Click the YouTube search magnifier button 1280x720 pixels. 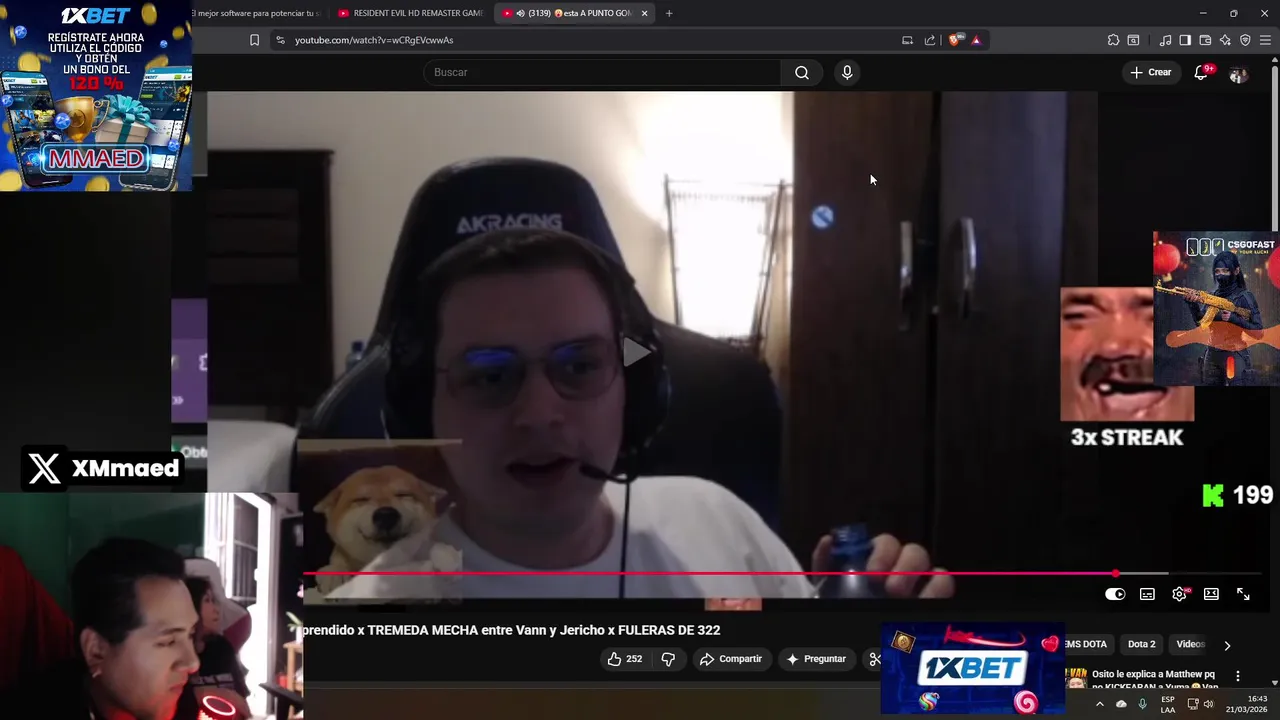tap(802, 72)
